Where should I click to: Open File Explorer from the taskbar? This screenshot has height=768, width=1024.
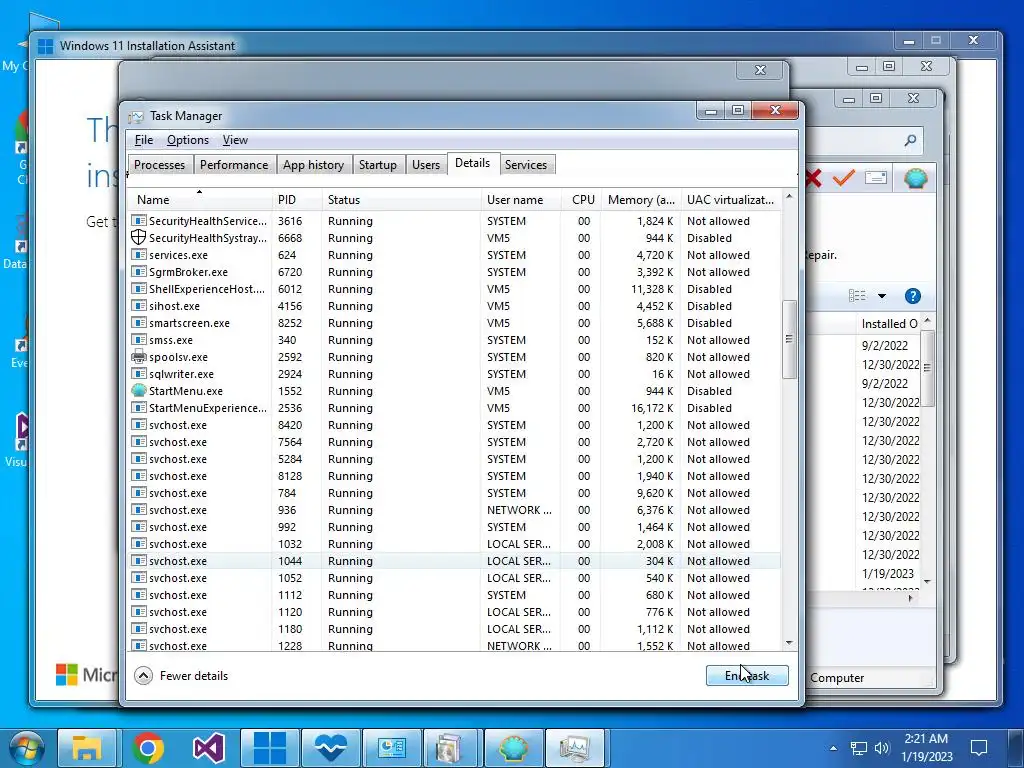point(86,748)
